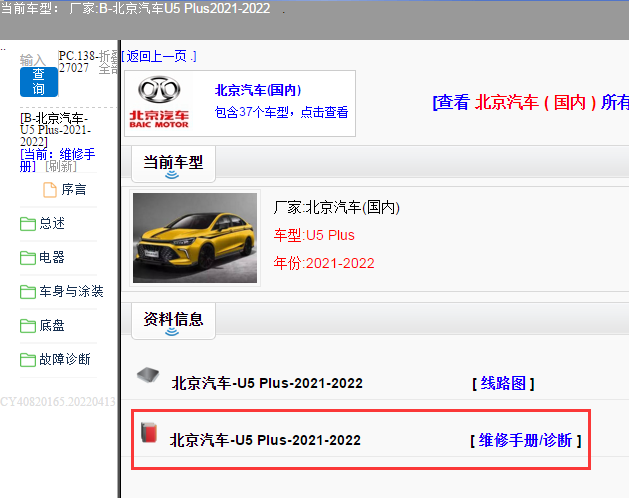
Task: Click the 序言 page icon
Action: click(x=50, y=190)
